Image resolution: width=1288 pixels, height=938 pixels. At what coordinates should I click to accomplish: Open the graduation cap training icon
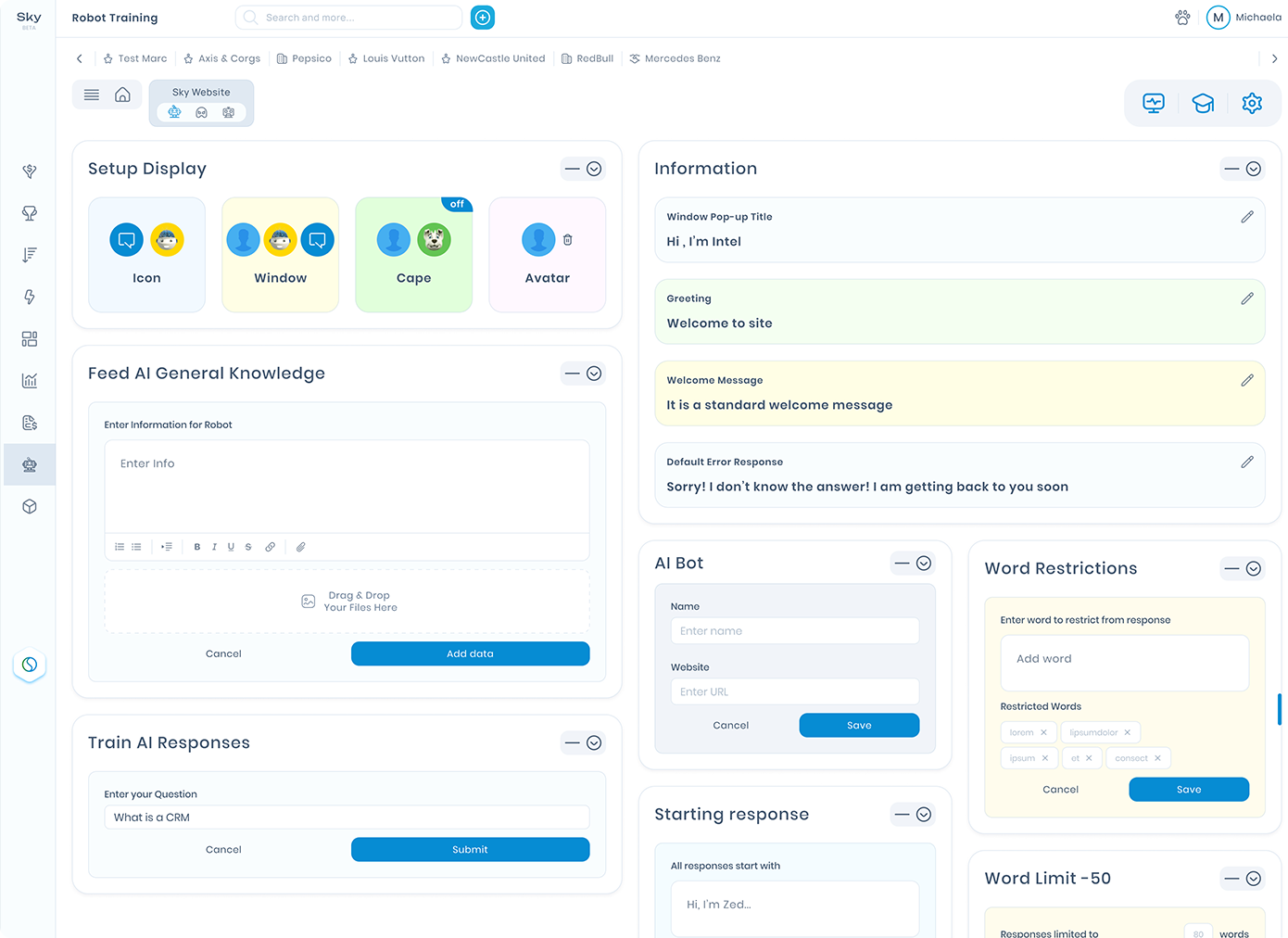(1203, 103)
